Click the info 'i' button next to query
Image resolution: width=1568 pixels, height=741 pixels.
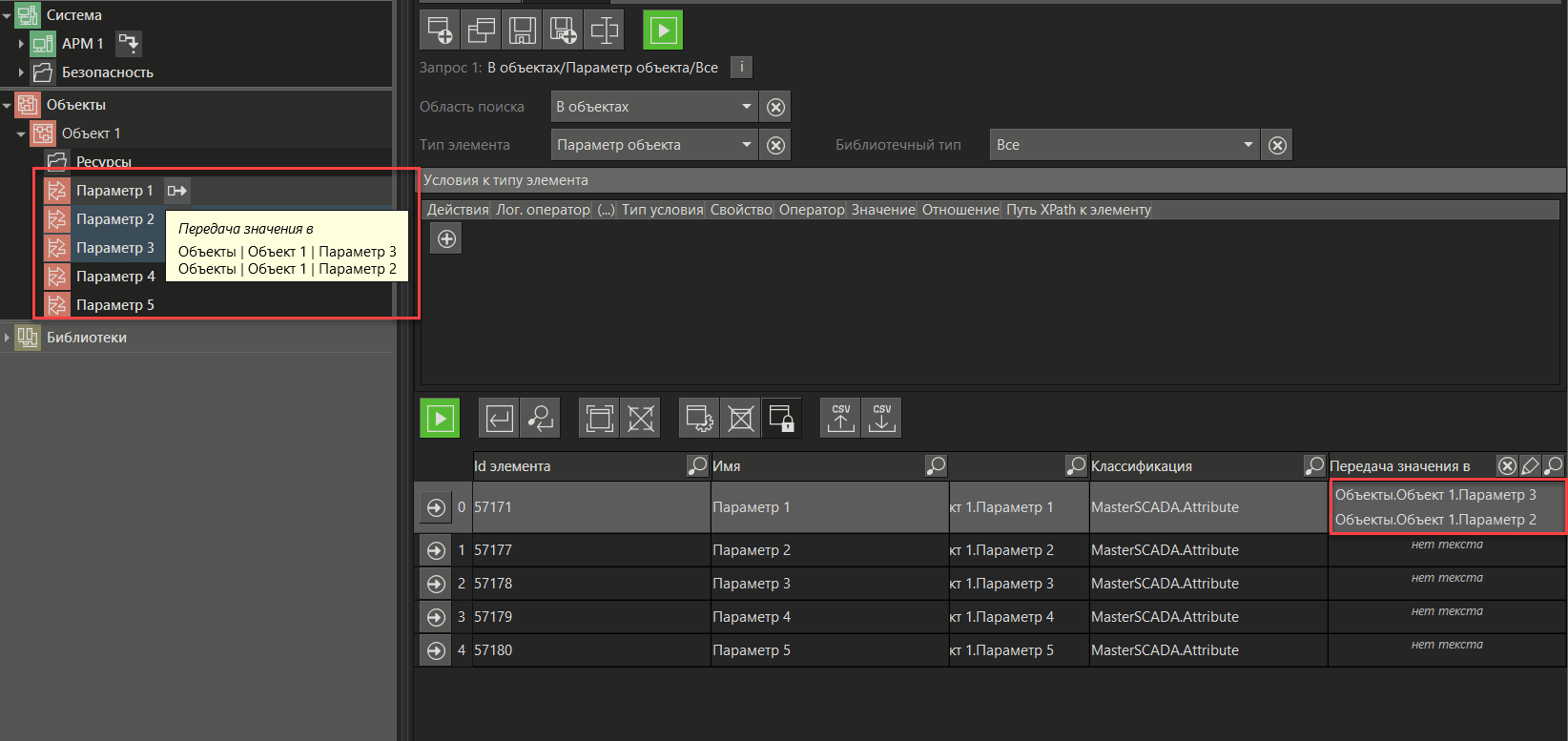point(741,67)
